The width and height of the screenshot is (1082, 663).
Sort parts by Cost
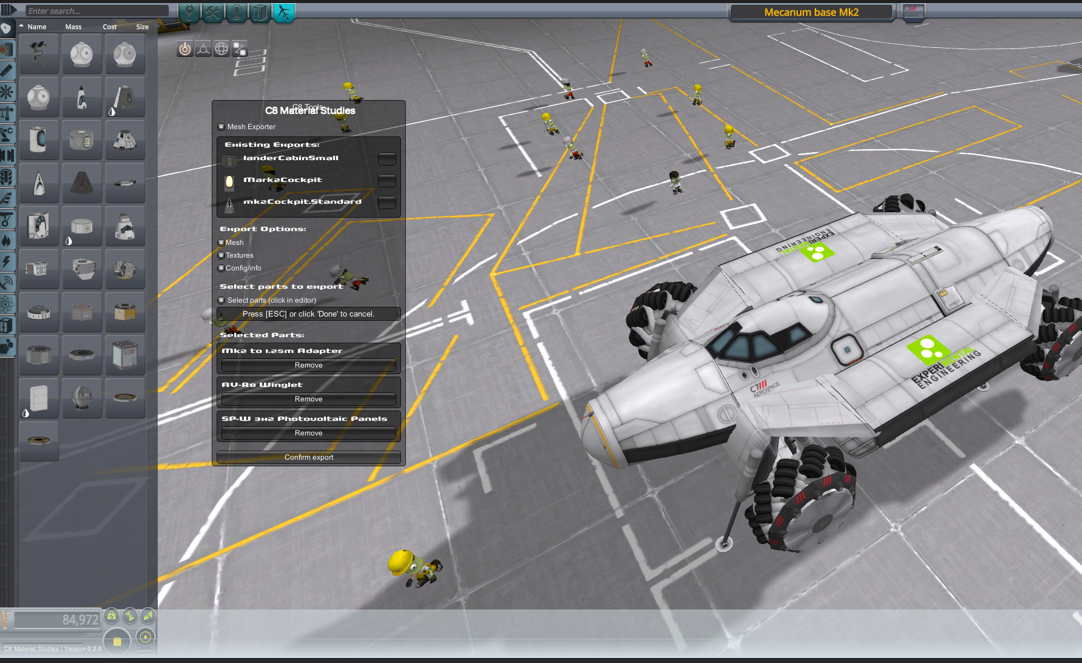tap(110, 27)
